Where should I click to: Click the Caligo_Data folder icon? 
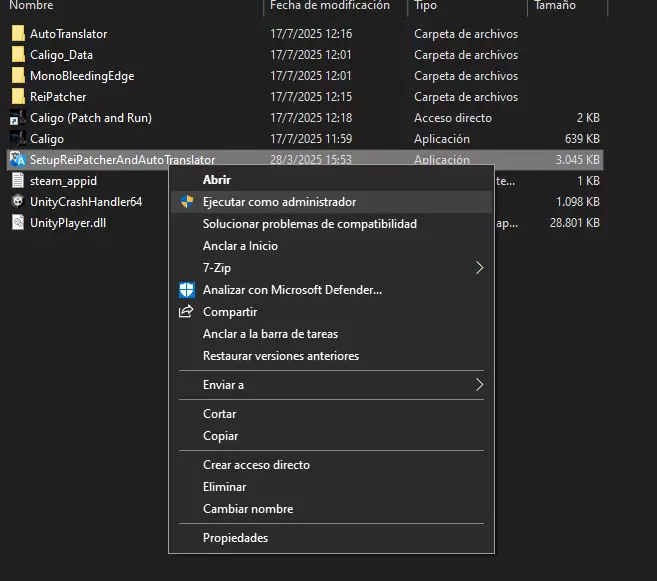[x=17, y=55]
